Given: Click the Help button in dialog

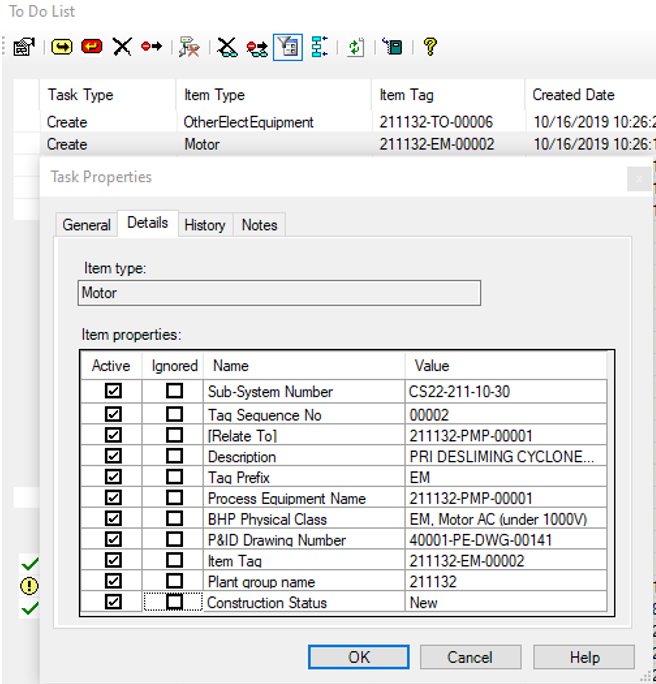Looking at the screenshot, I should 584,657.
